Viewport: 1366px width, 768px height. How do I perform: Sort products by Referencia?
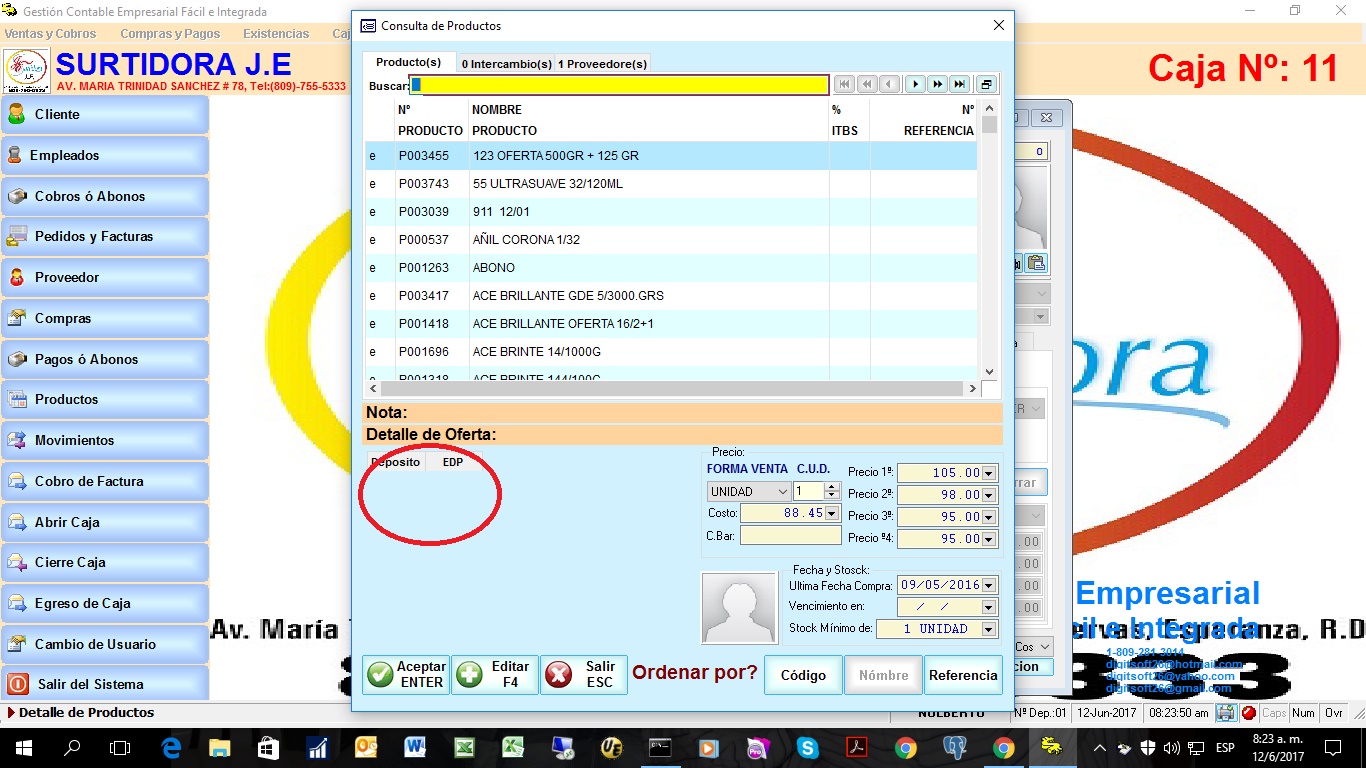pos(962,675)
